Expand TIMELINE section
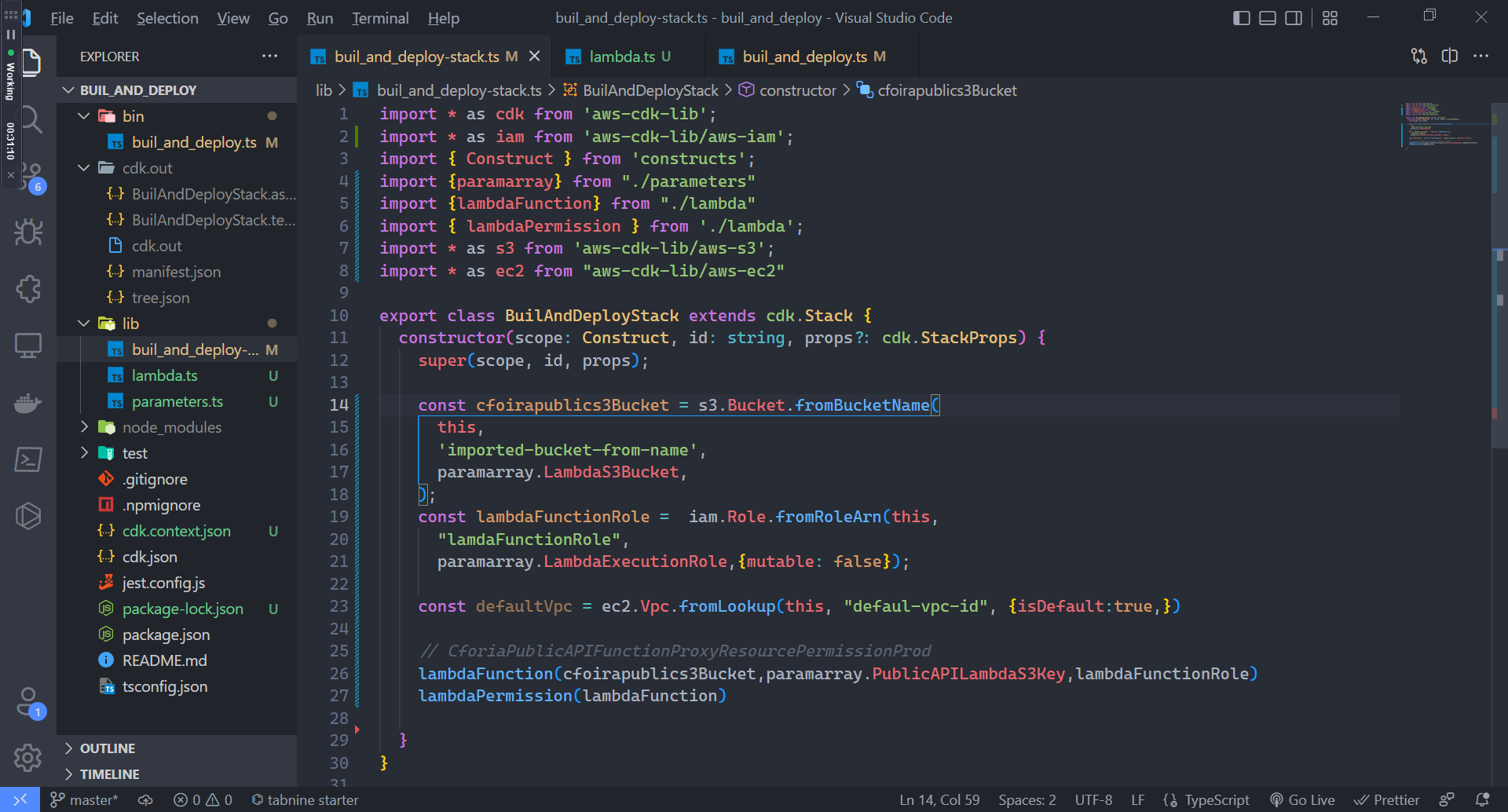 pos(178,774)
